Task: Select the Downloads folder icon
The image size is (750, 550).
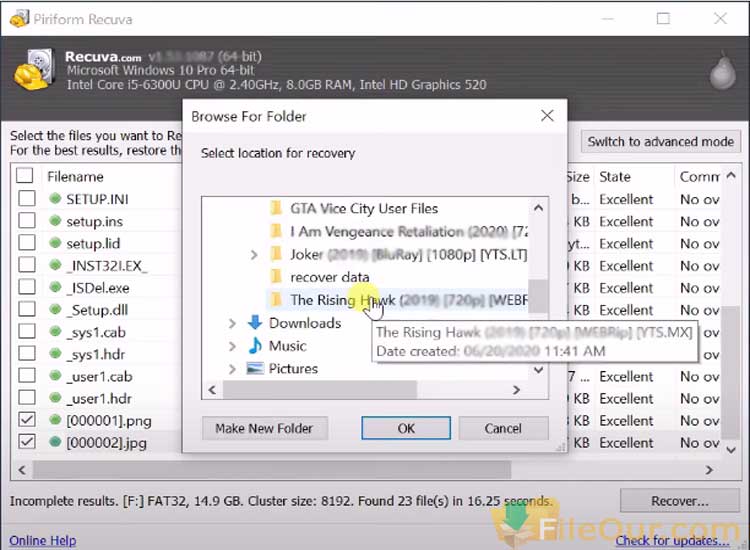Action: tap(255, 323)
